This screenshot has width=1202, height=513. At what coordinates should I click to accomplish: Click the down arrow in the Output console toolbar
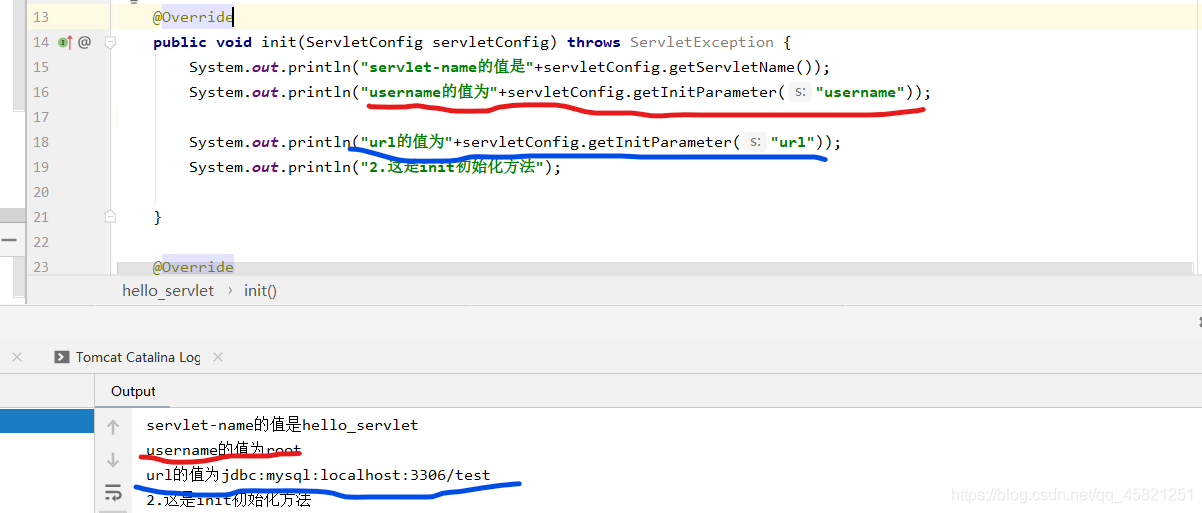[x=113, y=460]
